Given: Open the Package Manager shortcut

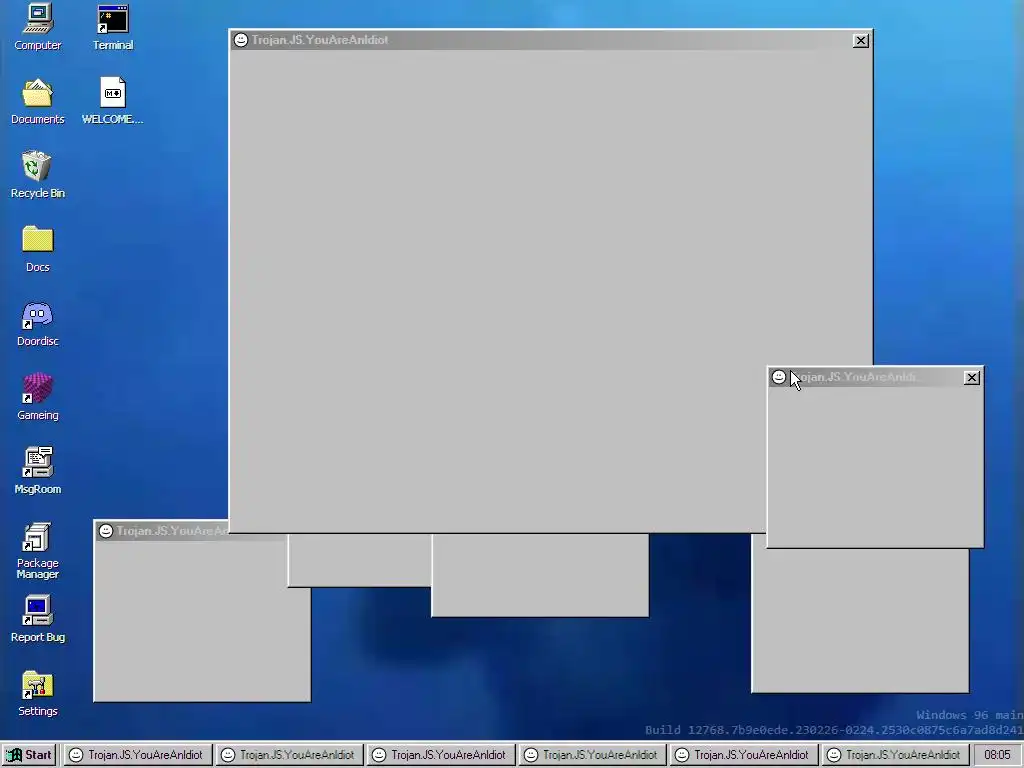Looking at the screenshot, I should (x=37, y=551).
